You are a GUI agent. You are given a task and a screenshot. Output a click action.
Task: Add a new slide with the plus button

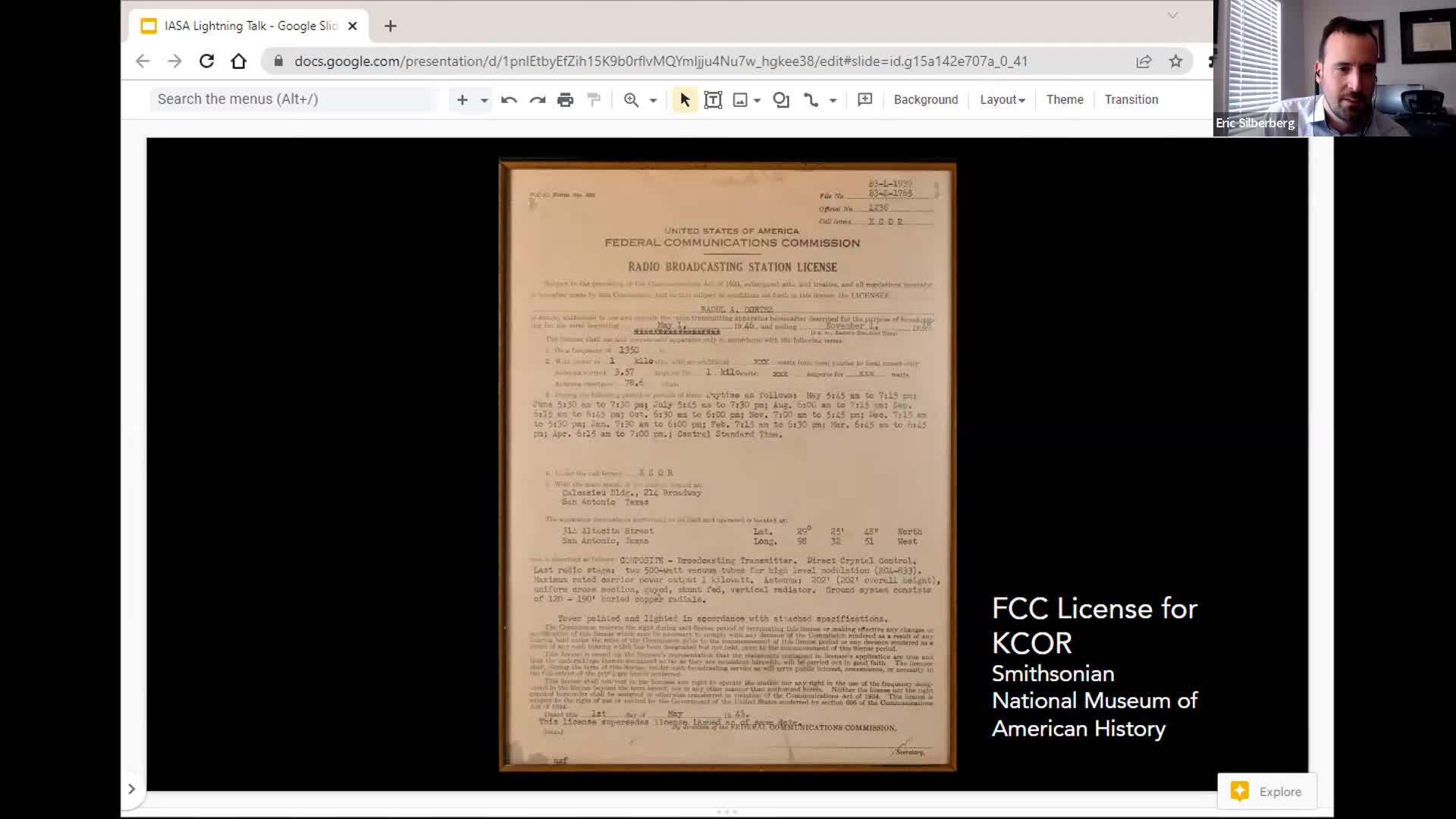(462, 99)
